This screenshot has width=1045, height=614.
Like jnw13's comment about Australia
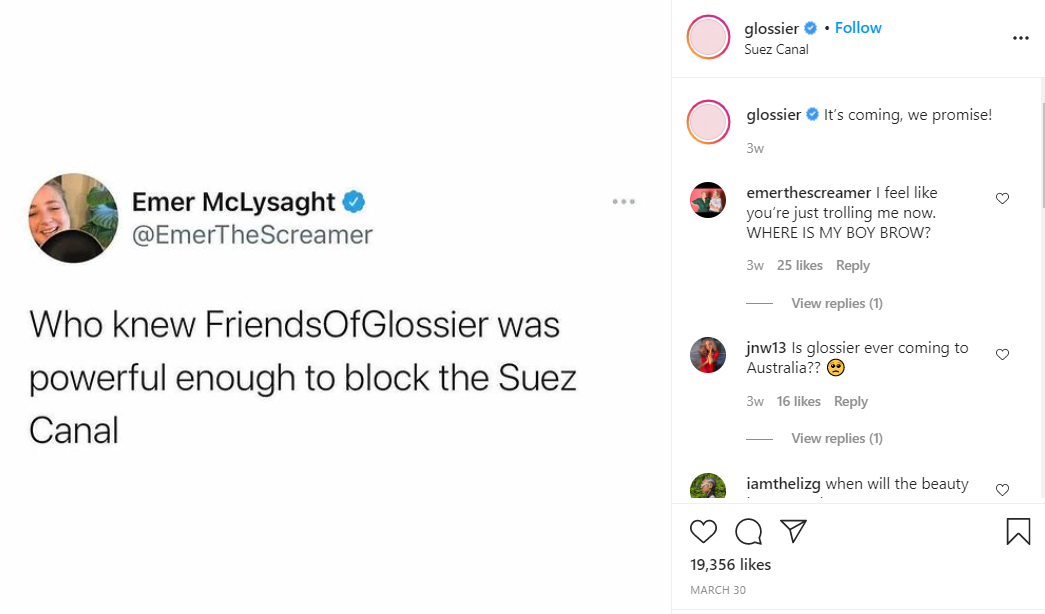(1002, 354)
